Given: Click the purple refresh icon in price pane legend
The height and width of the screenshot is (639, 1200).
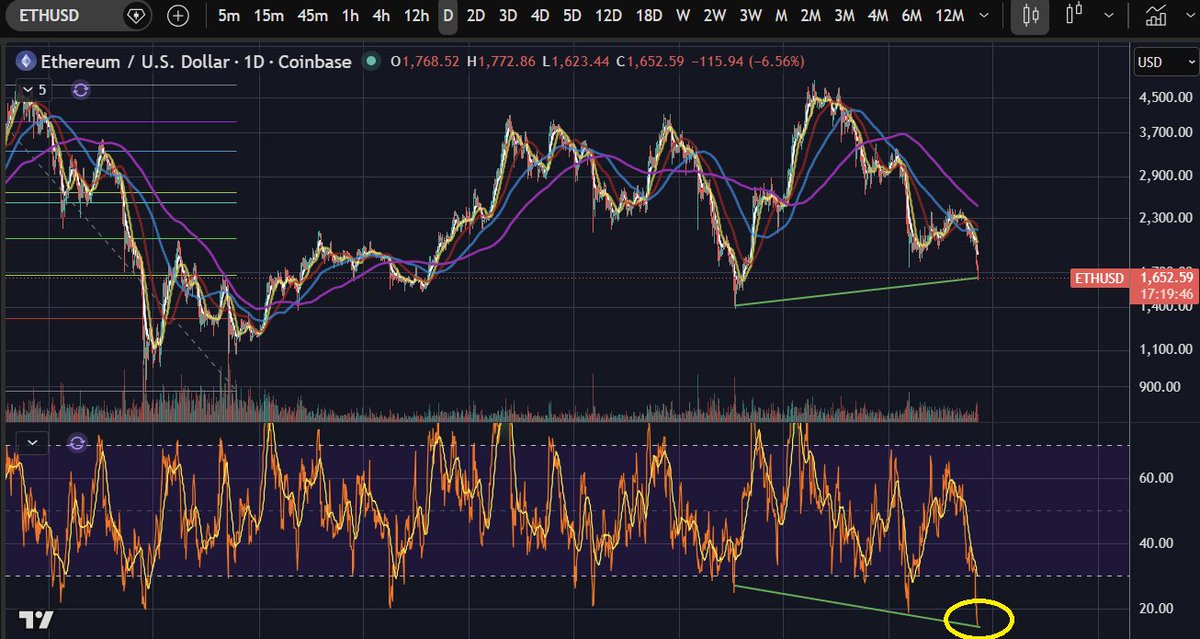Looking at the screenshot, I should [81, 89].
